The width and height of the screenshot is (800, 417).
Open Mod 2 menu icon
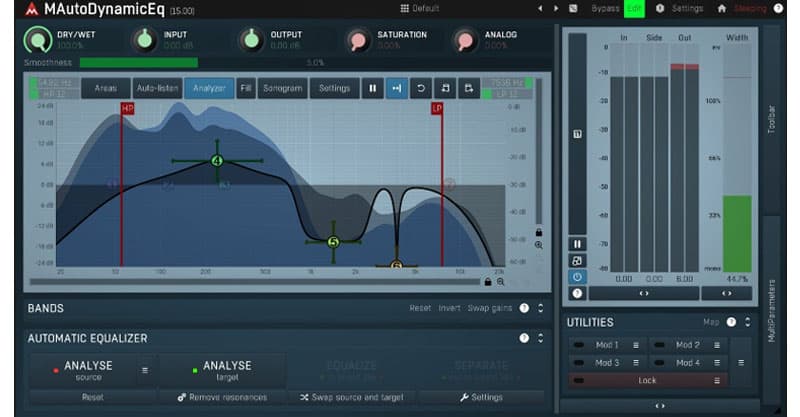tap(717, 345)
